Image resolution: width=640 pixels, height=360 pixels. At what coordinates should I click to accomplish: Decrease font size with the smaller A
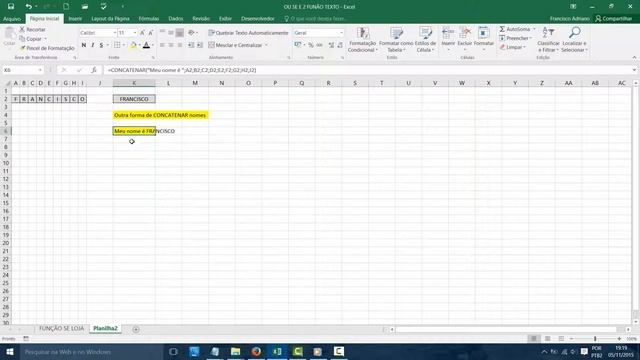point(151,33)
